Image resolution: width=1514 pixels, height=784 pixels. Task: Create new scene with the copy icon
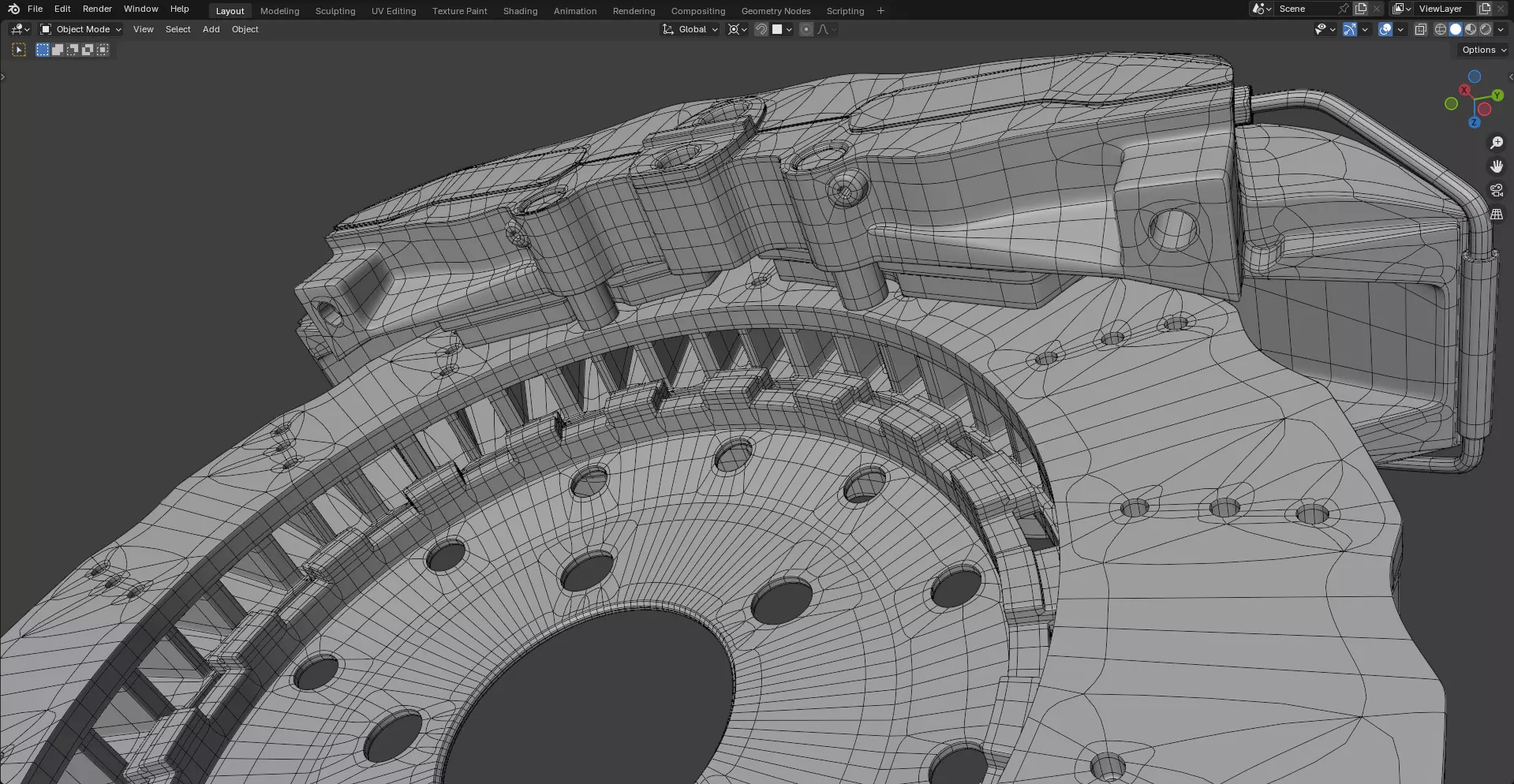click(1361, 9)
